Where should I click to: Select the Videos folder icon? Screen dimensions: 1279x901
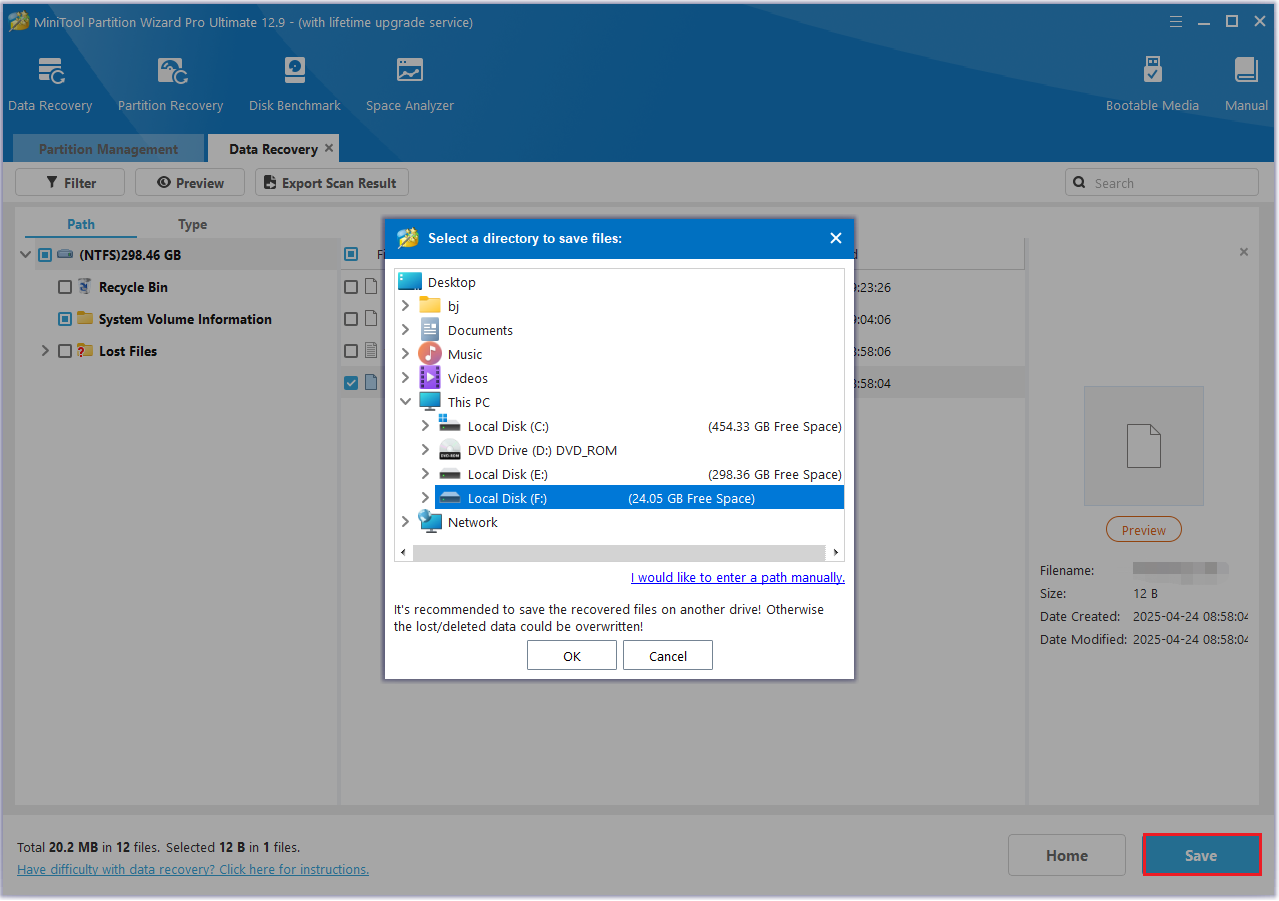click(430, 378)
